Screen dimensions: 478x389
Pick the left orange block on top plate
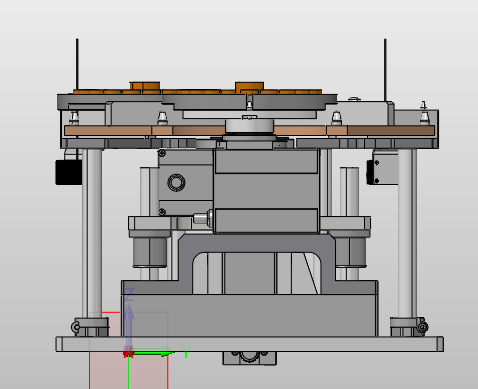point(145,86)
